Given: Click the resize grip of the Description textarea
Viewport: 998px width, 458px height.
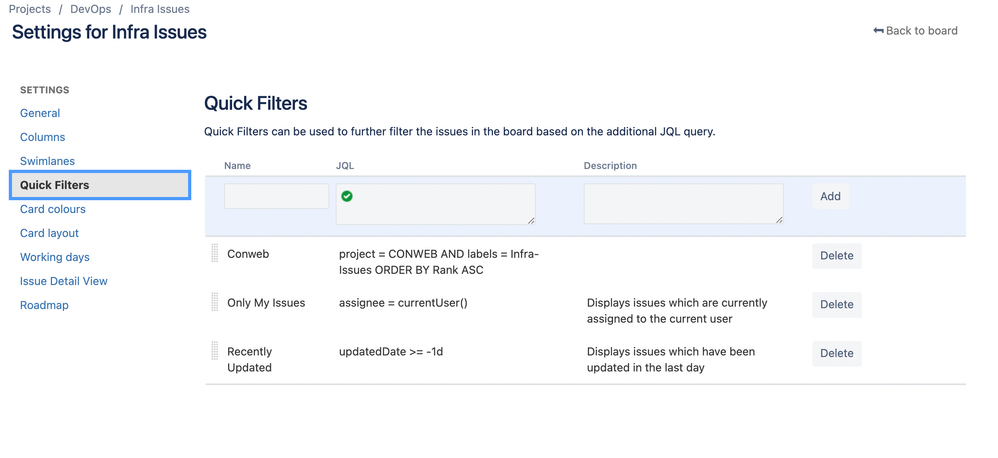Looking at the screenshot, I should [x=779, y=220].
